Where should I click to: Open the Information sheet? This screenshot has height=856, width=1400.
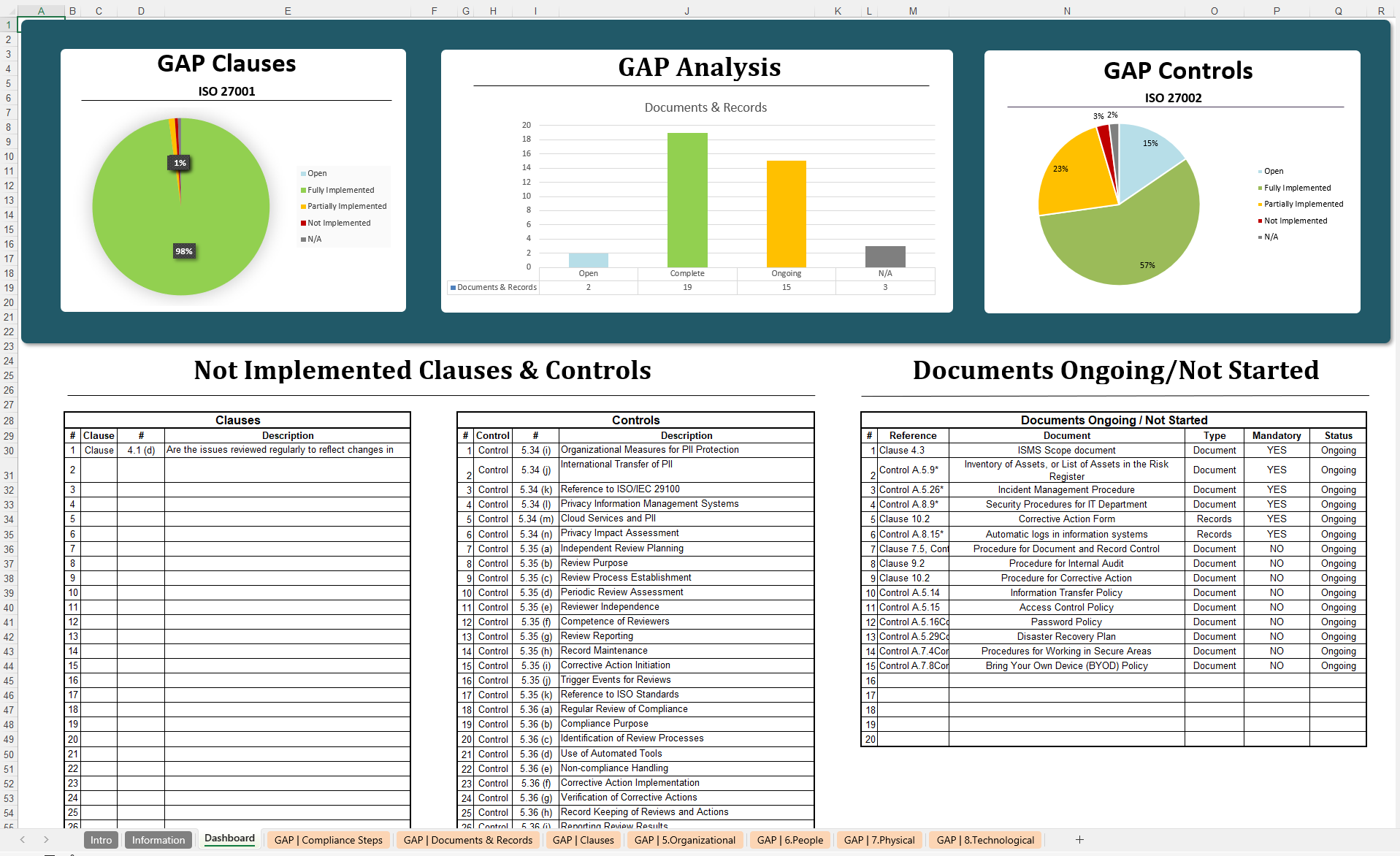point(158,840)
